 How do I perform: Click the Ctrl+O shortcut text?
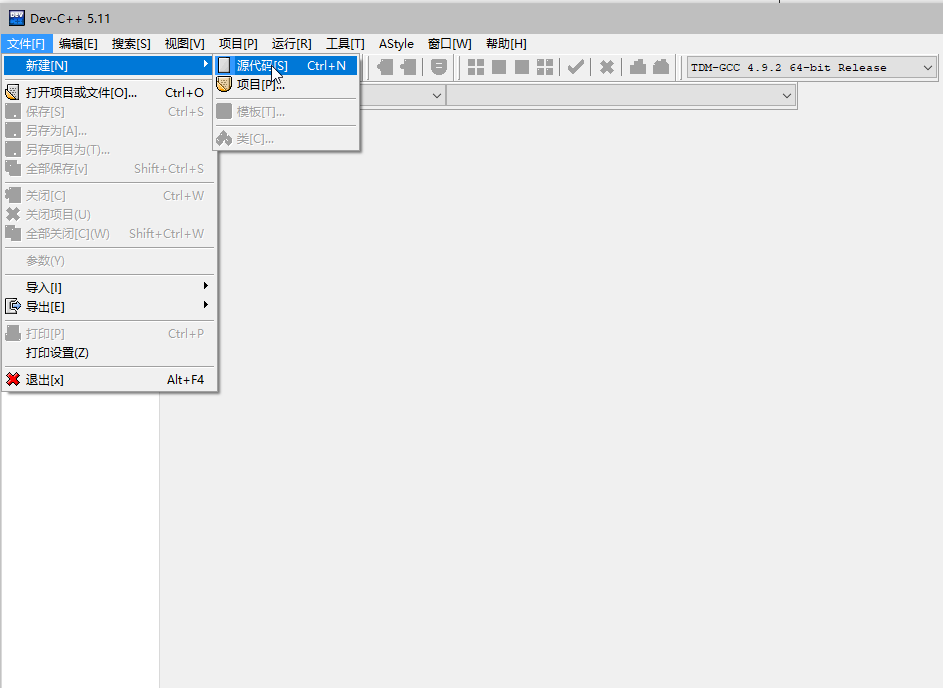tap(185, 93)
